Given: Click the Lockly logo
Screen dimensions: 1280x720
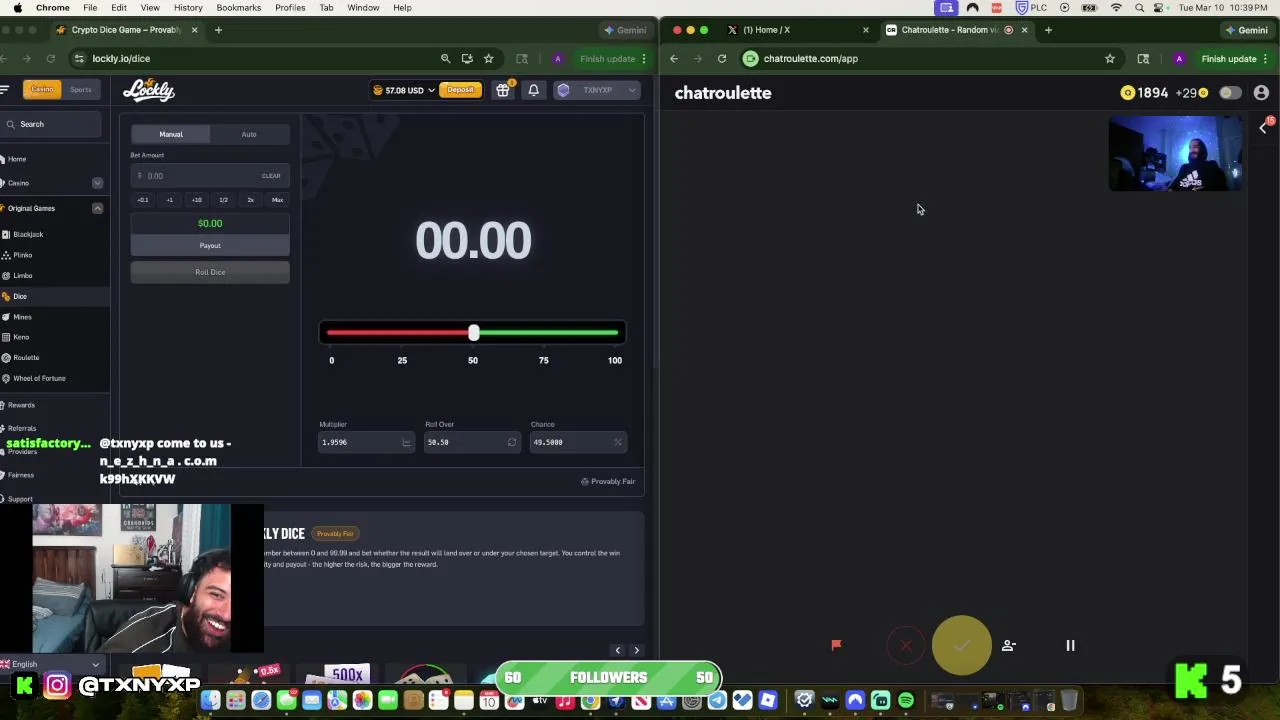Looking at the screenshot, I should (149, 90).
